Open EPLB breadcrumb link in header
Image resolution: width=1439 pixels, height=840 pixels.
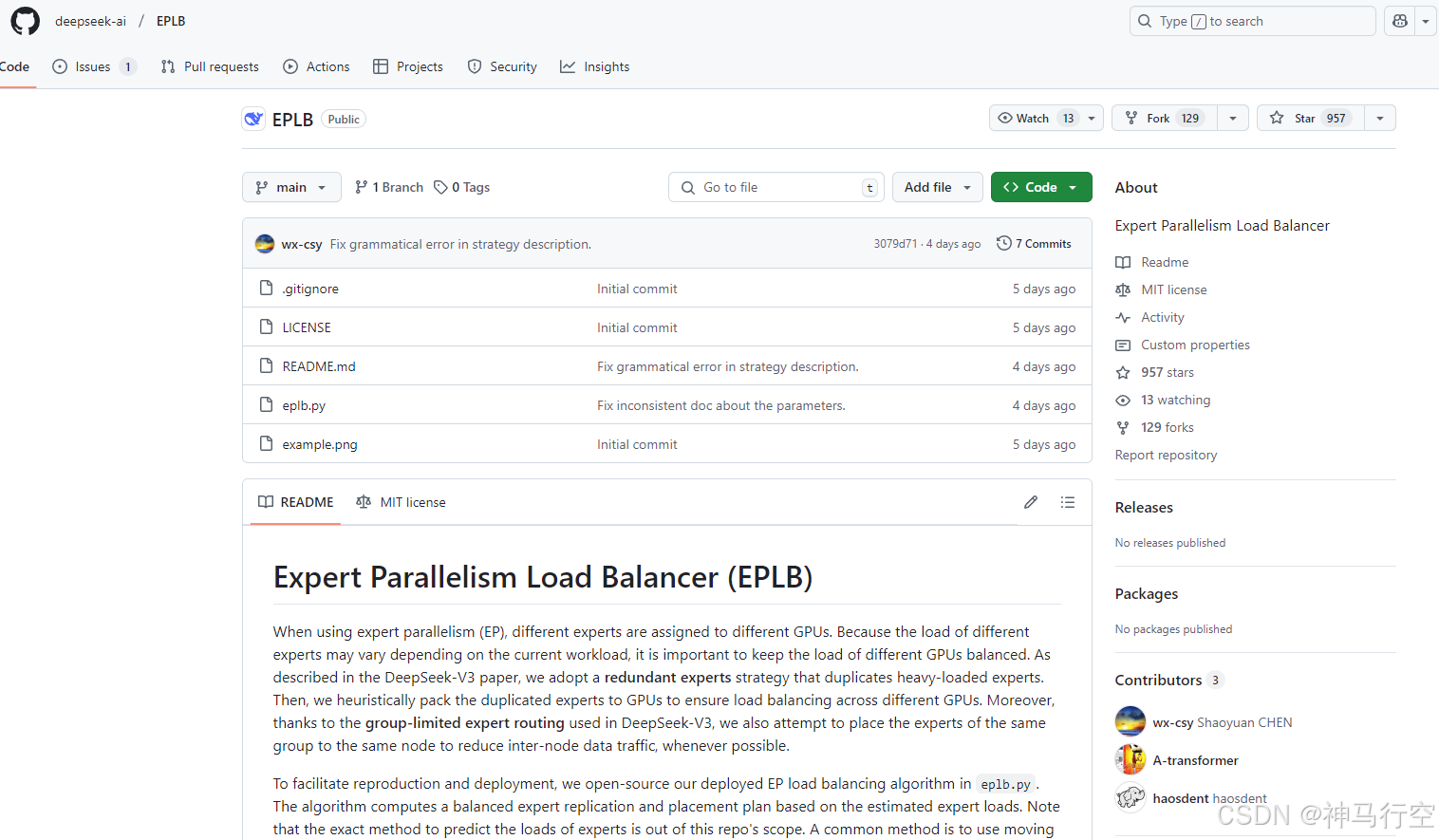(171, 21)
